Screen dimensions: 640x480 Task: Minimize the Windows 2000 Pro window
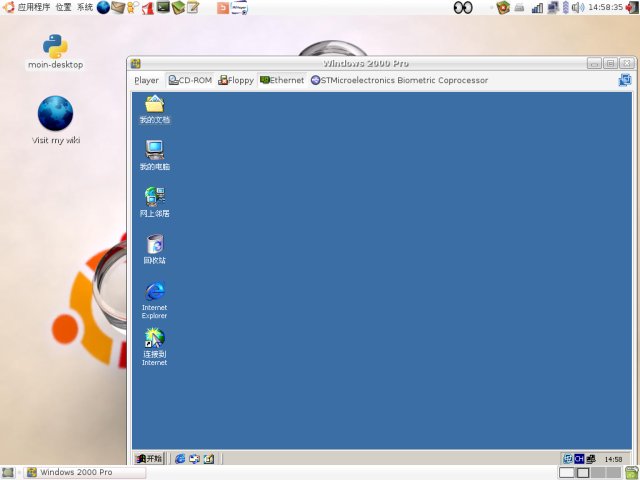point(594,64)
